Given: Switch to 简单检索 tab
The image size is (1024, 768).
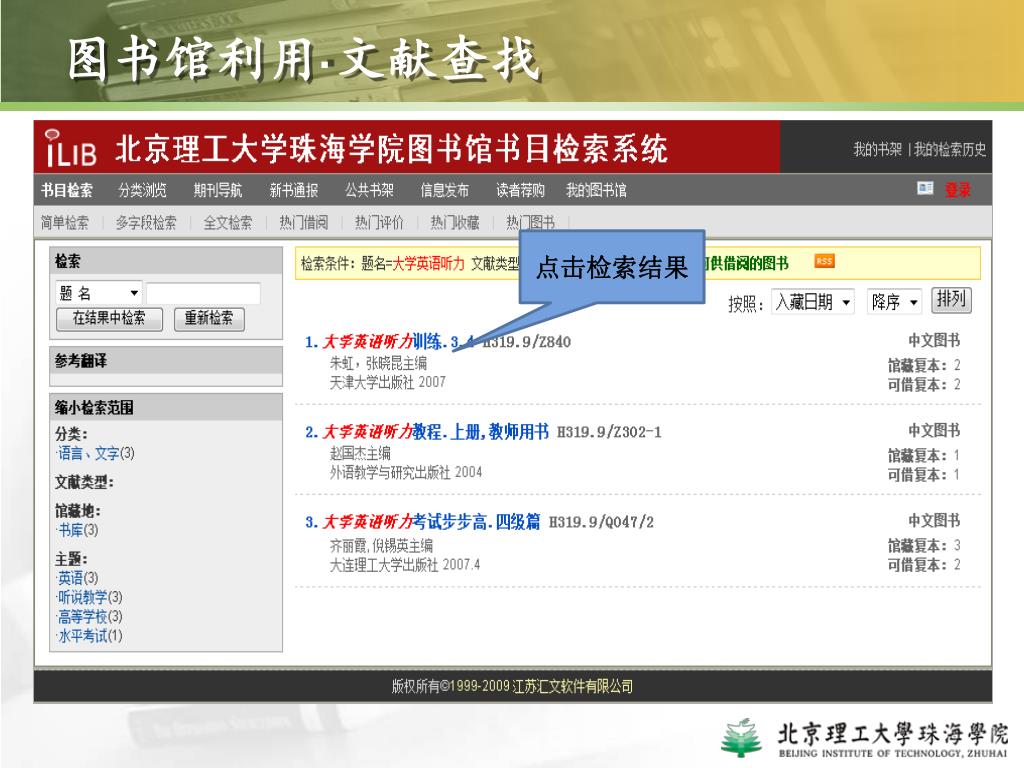Looking at the screenshot, I should click(x=65, y=223).
